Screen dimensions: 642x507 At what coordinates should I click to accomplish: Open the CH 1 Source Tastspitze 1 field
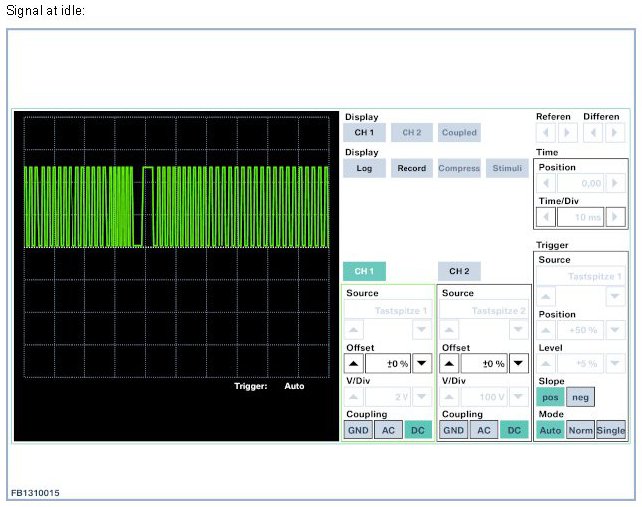pyautogui.click(x=387, y=310)
